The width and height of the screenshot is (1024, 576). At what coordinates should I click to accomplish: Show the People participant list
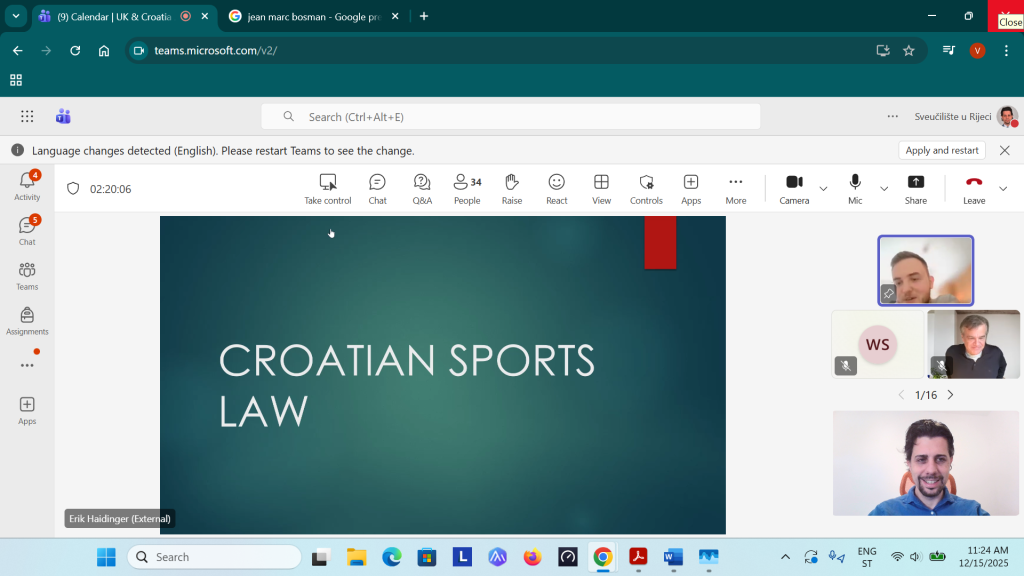[467, 187]
